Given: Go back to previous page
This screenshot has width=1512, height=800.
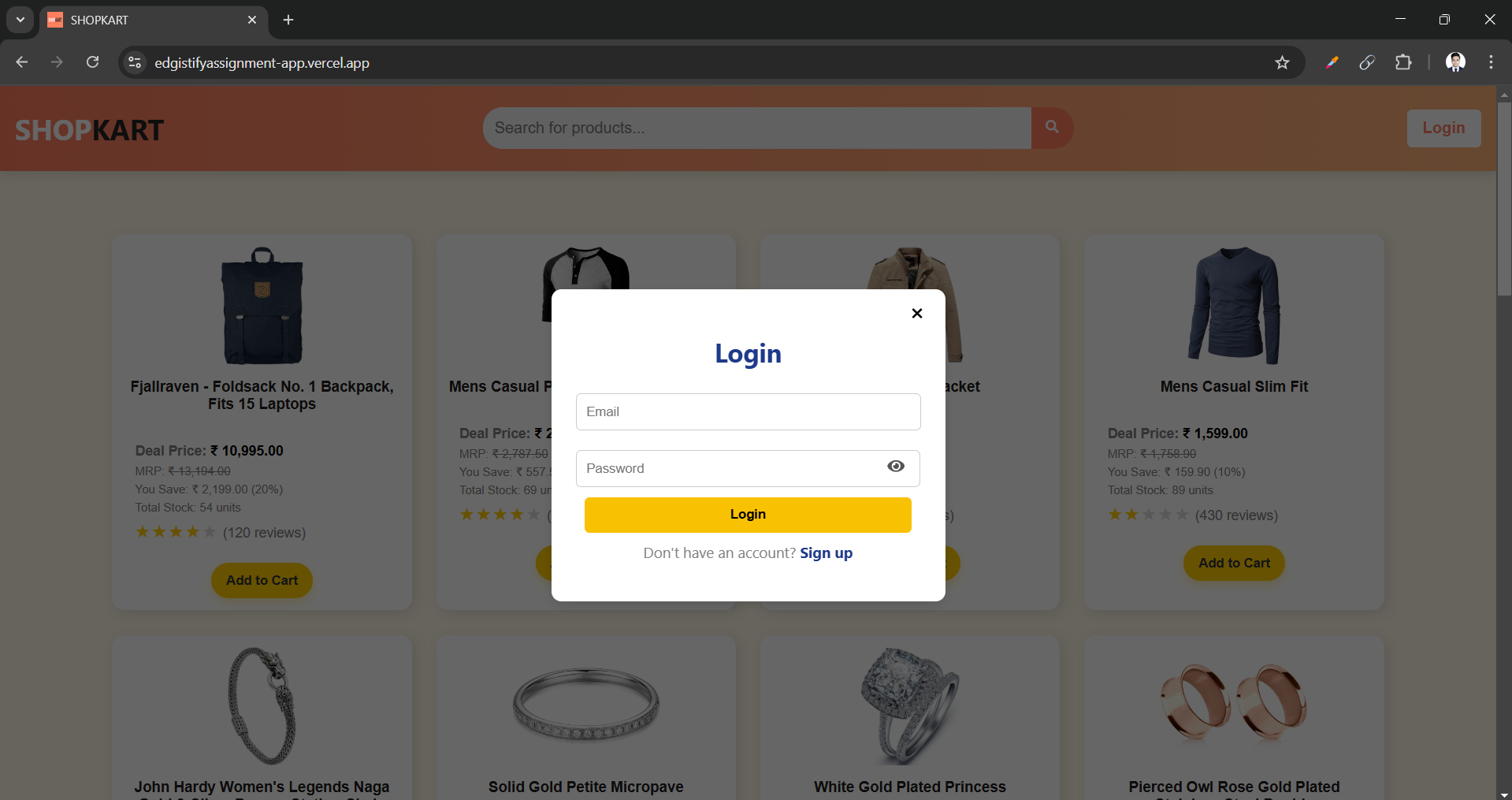Looking at the screenshot, I should click(x=22, y=62).
